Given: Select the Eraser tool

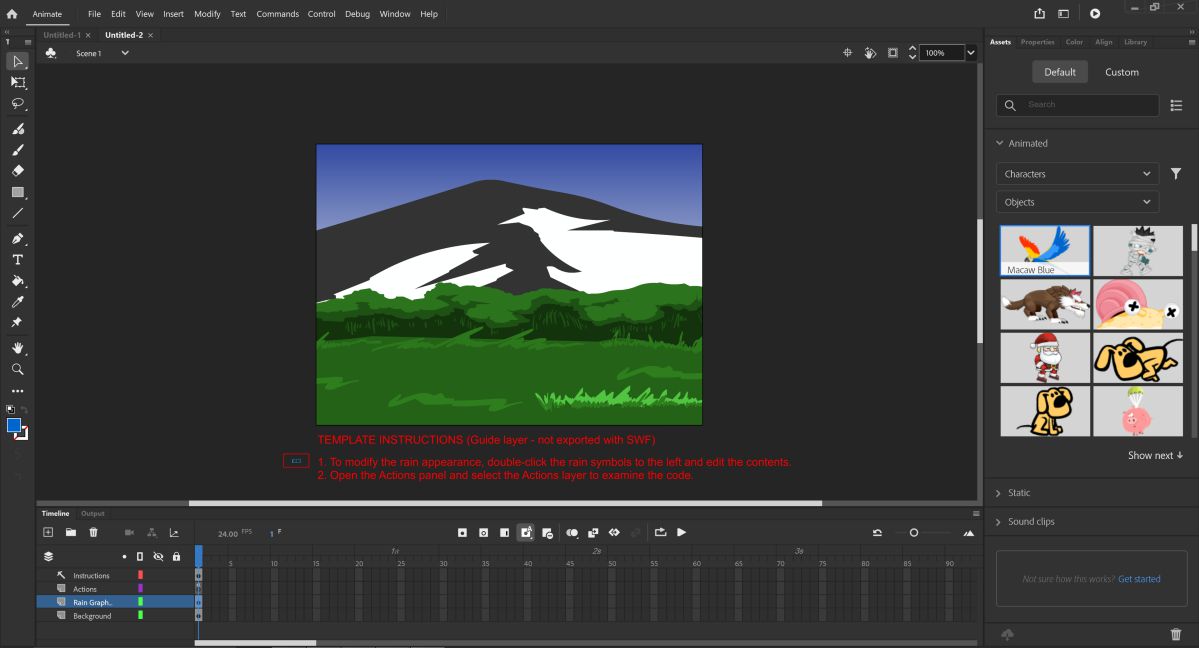Looking at the screenshot, I should (17, 171).
